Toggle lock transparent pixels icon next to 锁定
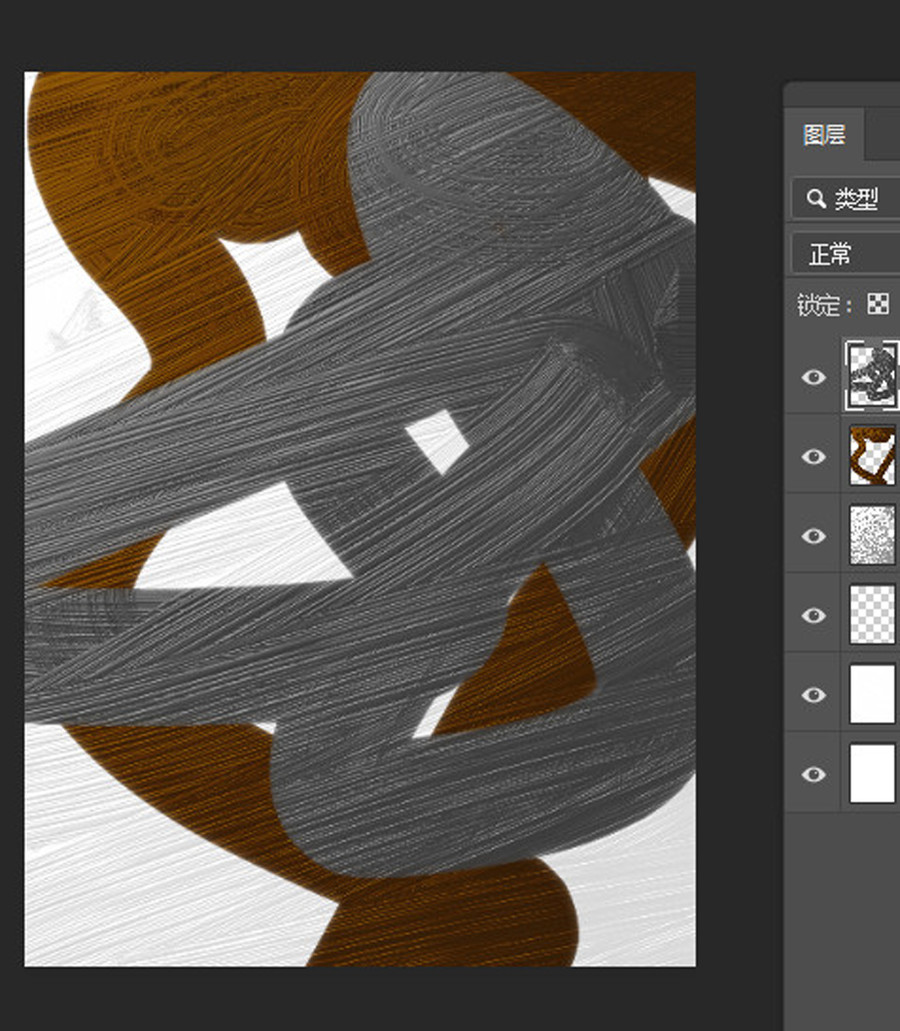Screen dimensions: 900x1031 [x=878, y=304]
